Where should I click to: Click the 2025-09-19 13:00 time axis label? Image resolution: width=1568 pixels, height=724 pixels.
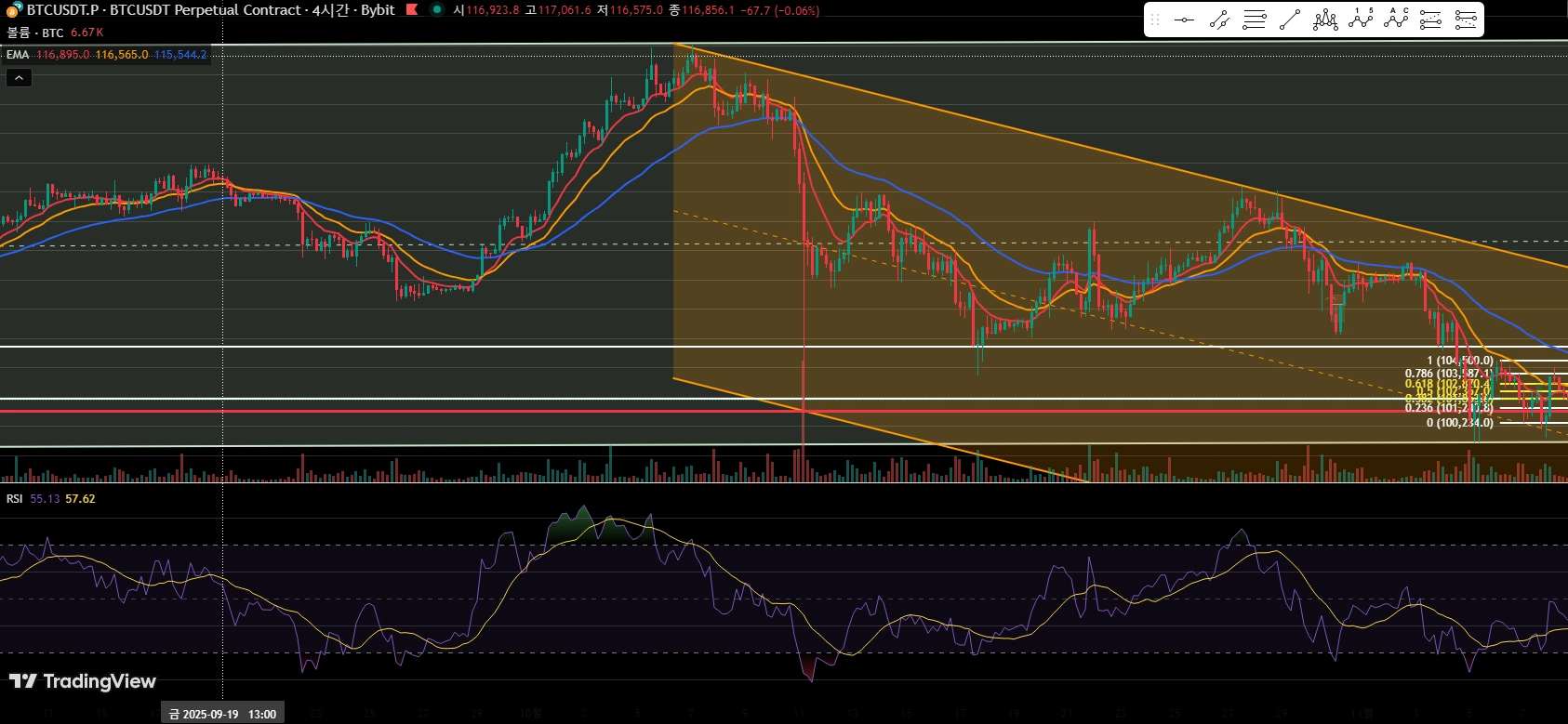point(222,714)
